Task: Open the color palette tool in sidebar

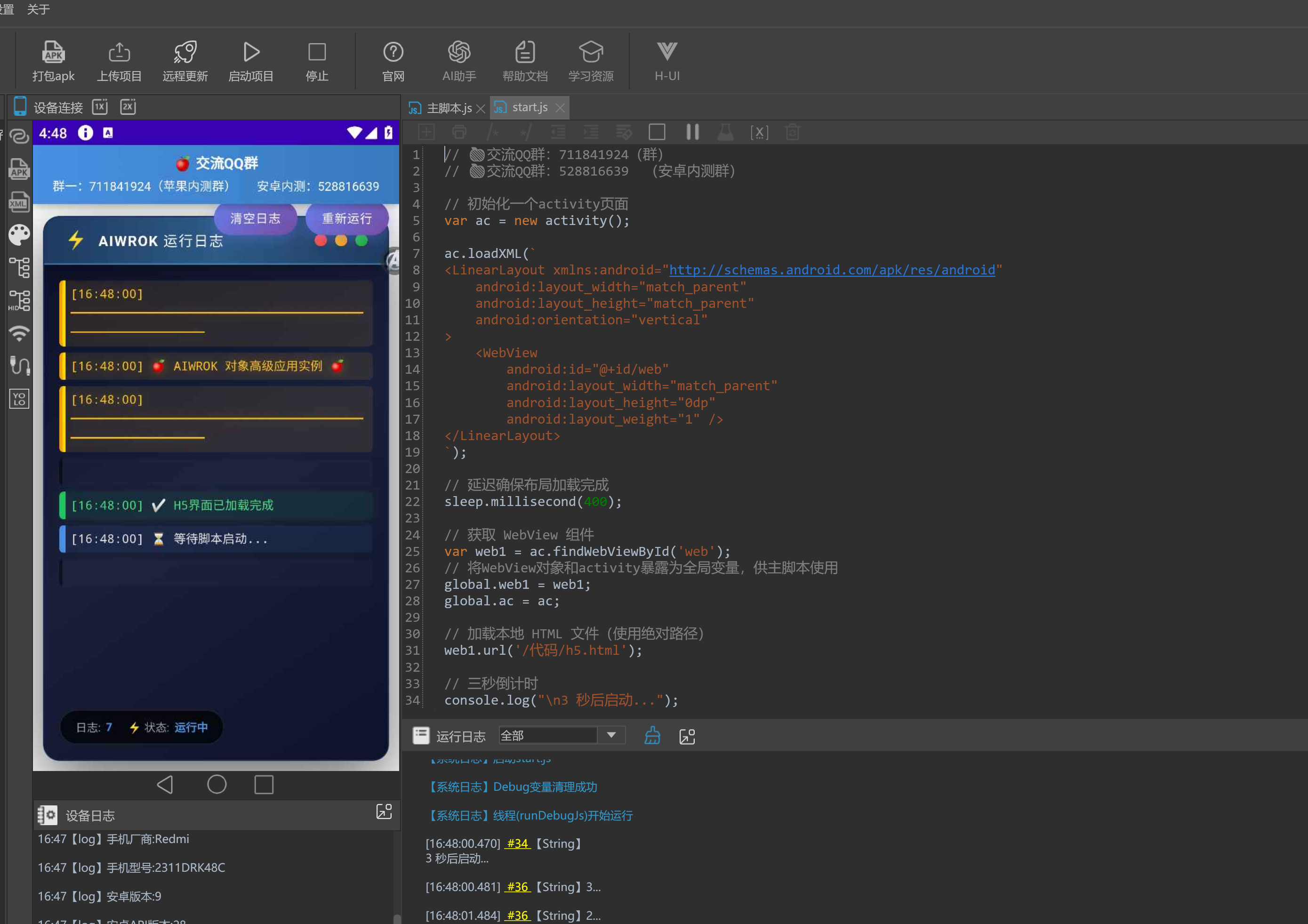Action: click(x=19, y=235)
